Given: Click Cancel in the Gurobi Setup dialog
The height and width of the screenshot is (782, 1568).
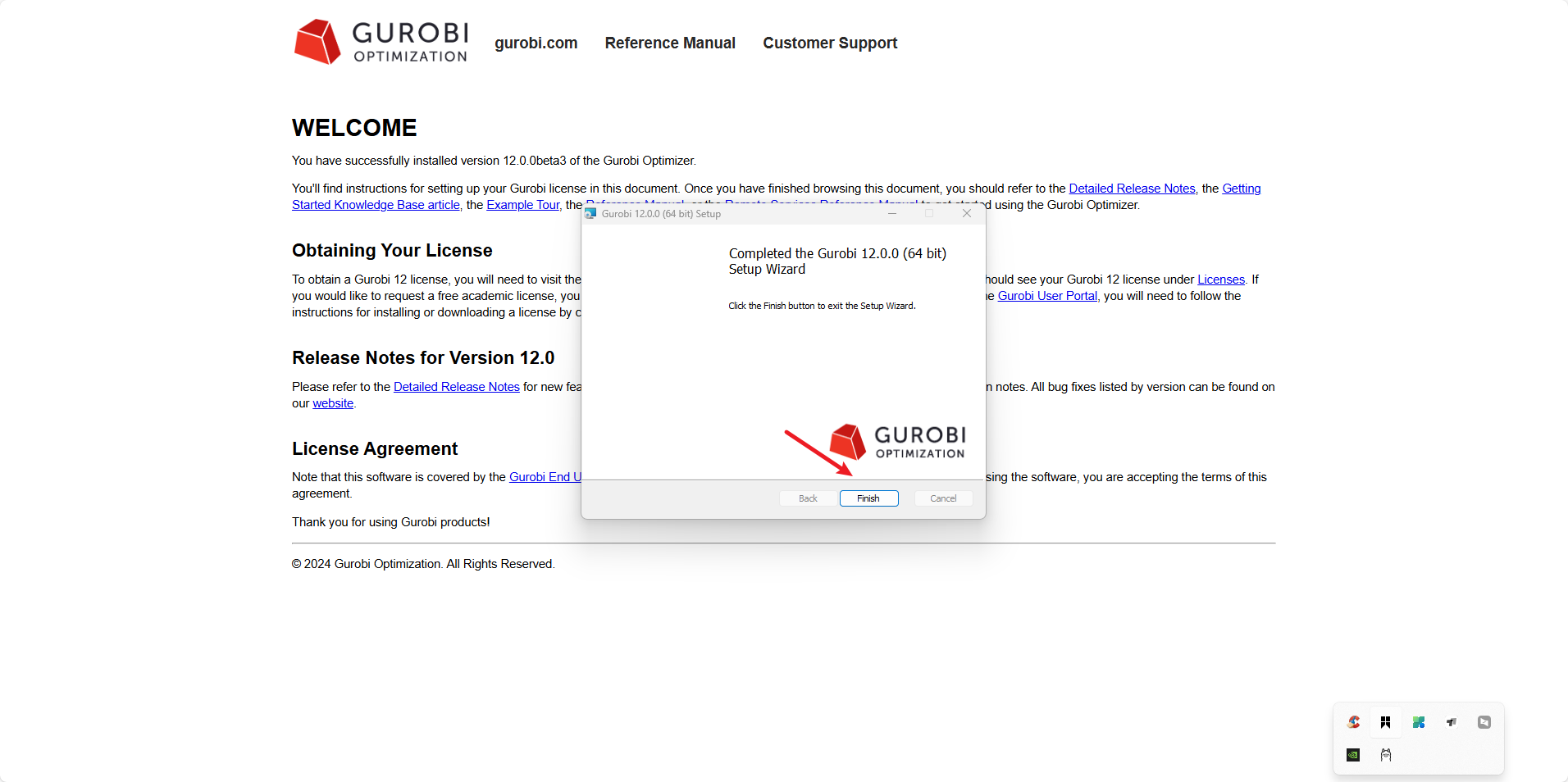Looking at the screenshot, I should [943, 498].
